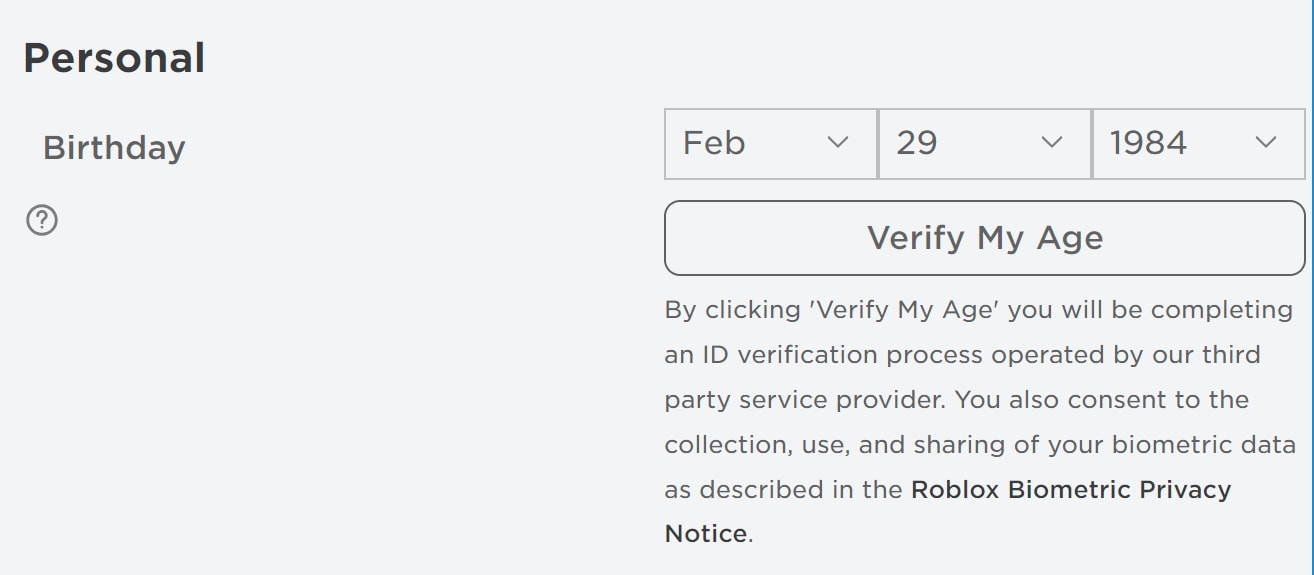Select the 1984 year value
This screenshot has height=575, width=1314.
(x=1148, y=143)
